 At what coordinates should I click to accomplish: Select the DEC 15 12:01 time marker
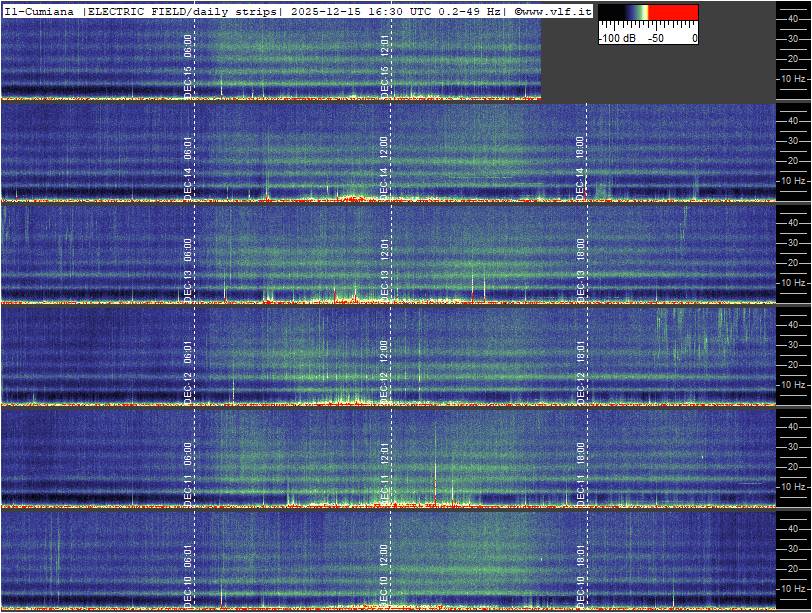point(385,64)
